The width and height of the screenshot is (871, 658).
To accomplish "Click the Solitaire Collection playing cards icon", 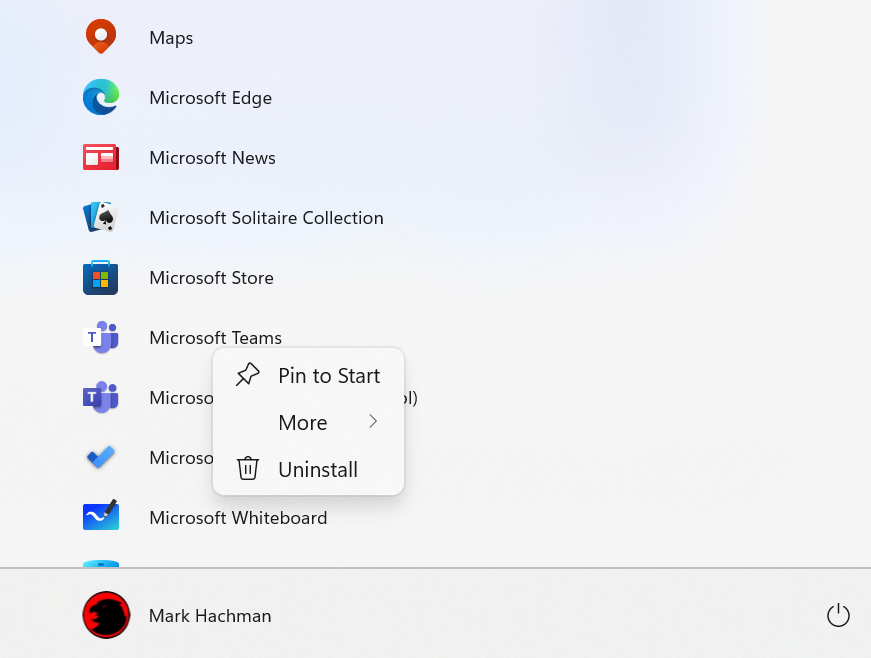I will pos(101,217).
